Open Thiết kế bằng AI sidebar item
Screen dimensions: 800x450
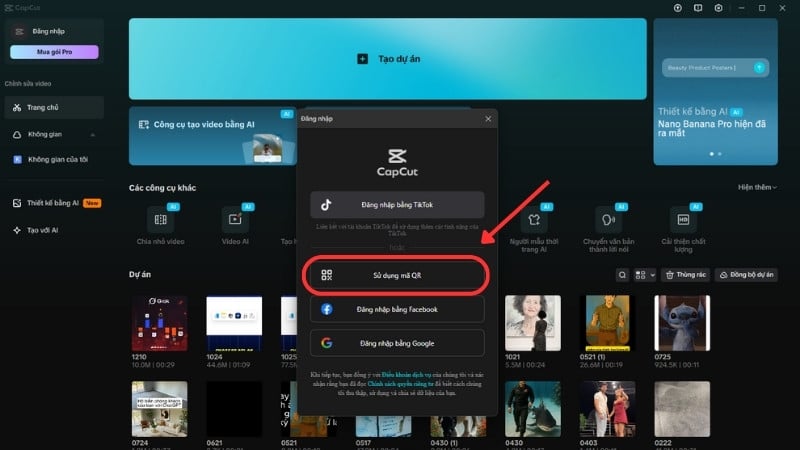click(x=53, y=203)
